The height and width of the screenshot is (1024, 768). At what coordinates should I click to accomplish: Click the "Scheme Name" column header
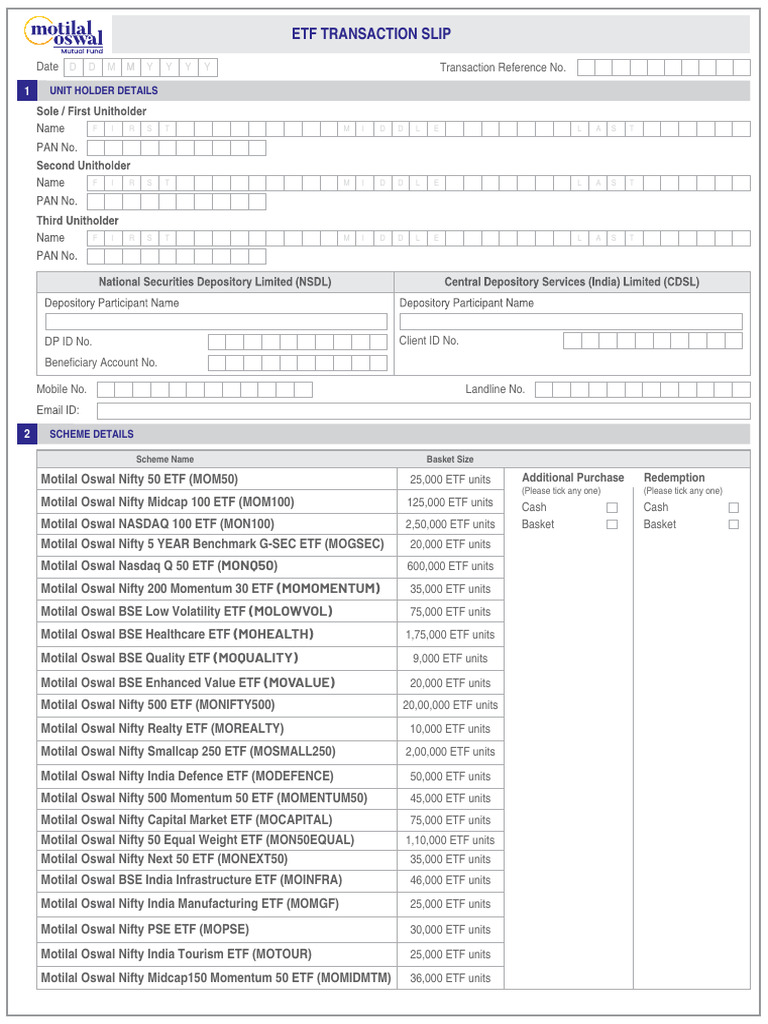pyautogui.click(x=165, y=460)
